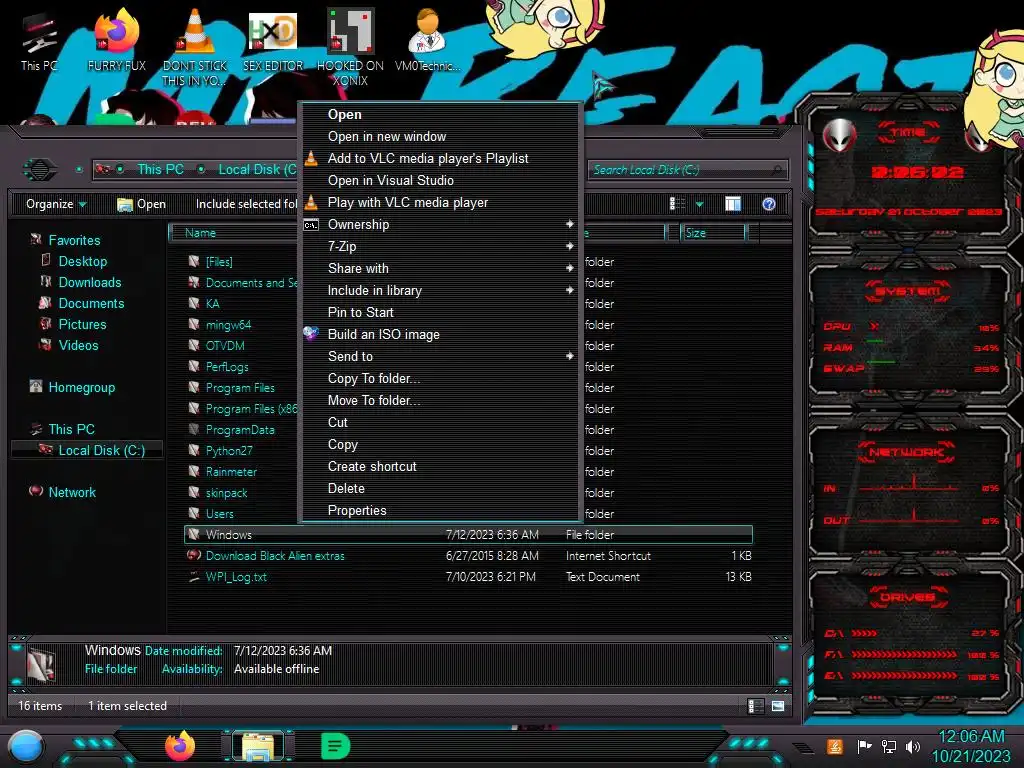Expand the Ownership submenu
The height and width of the screenshot is (768, 1024).
tap(440, 225)
